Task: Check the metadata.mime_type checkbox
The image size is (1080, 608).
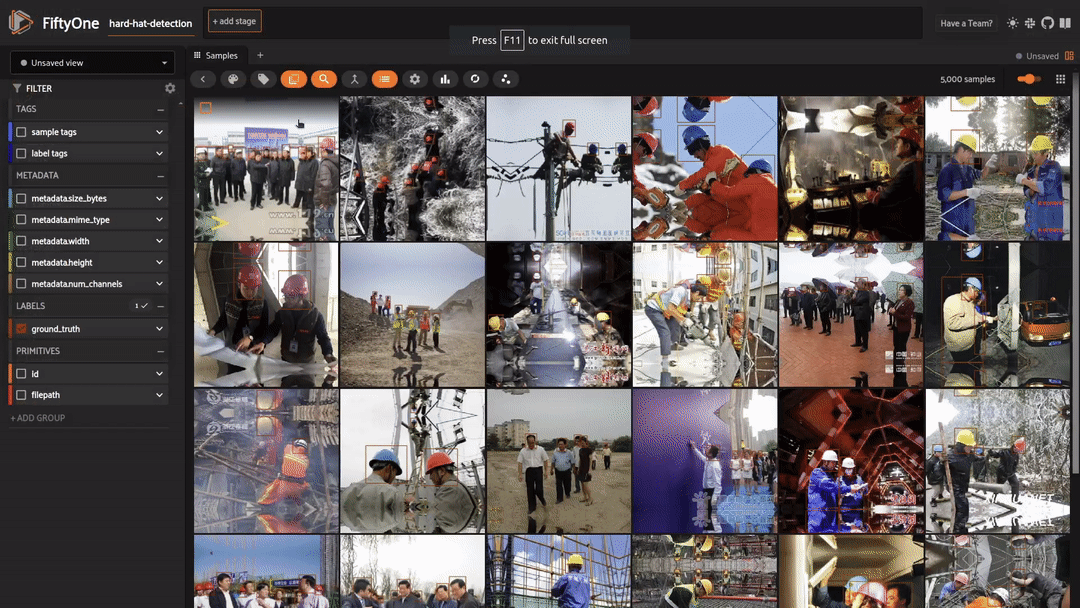Action: click(21, 220)
